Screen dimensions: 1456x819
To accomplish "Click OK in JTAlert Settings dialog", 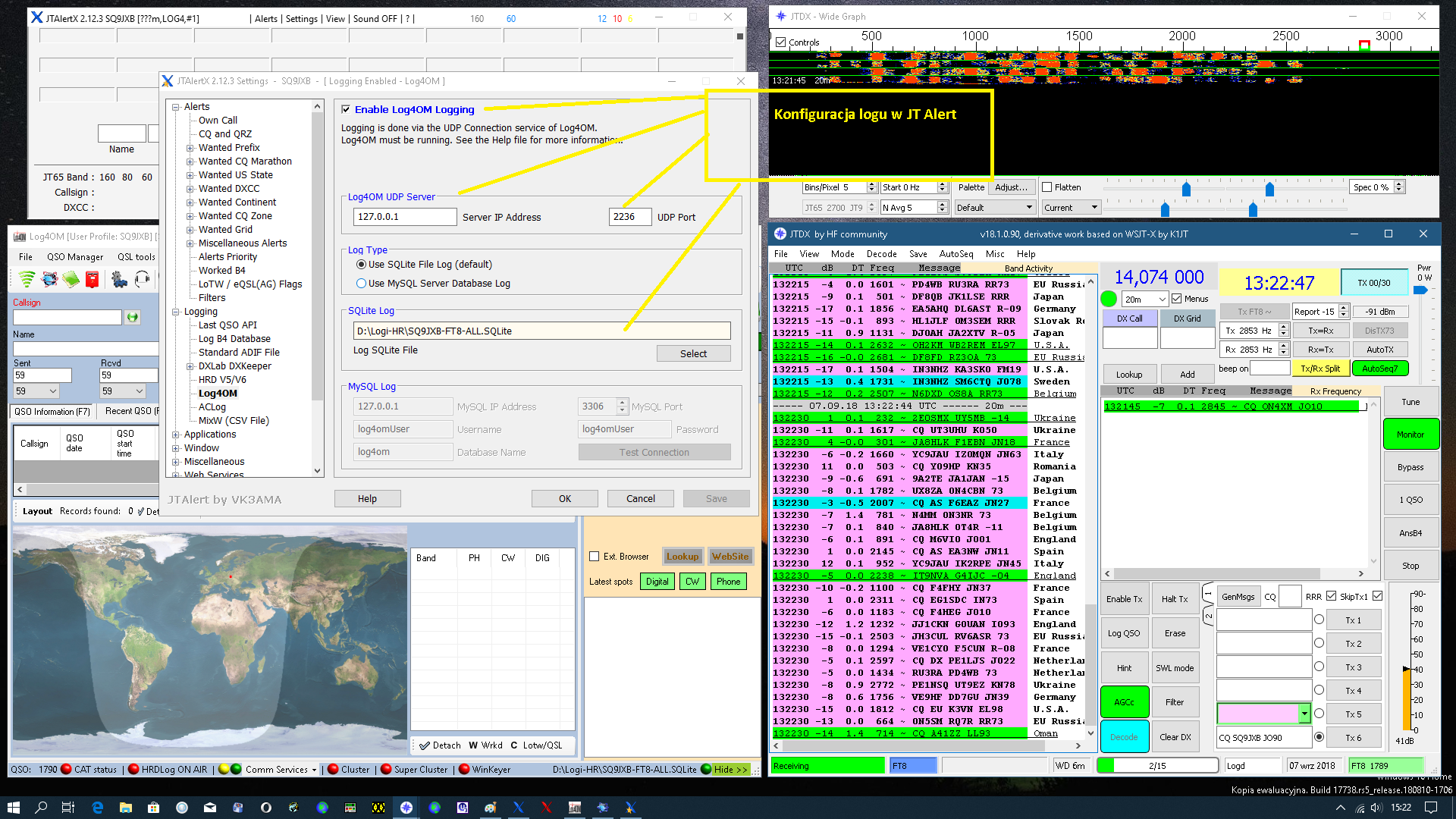I will coord(564,498).
